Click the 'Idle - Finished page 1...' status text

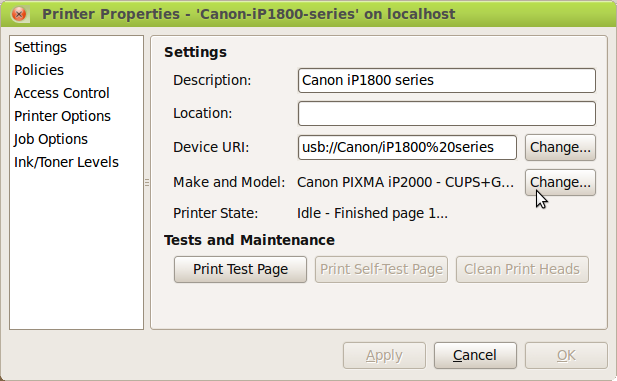coord(372,213)
